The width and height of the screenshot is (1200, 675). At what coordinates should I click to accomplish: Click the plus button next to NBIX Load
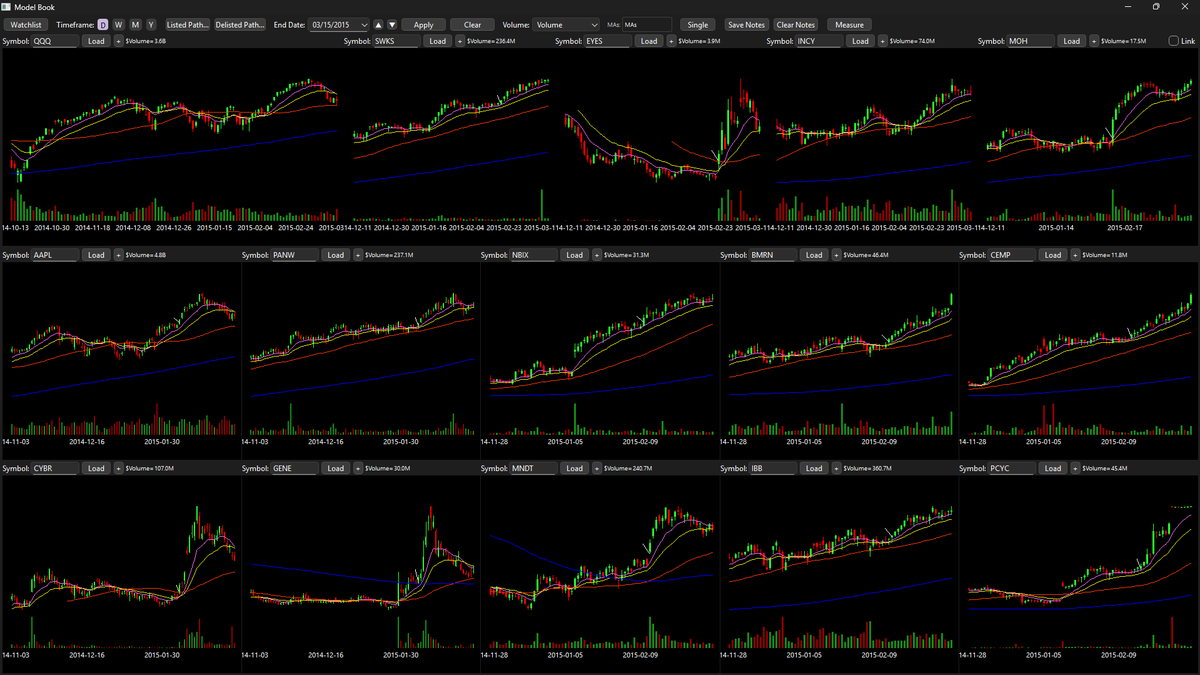[597, 255]
